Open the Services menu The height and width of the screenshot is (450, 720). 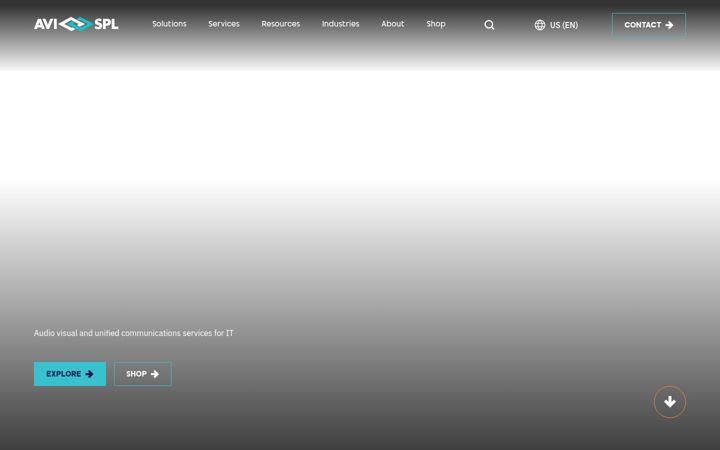(x=224, y=24)
